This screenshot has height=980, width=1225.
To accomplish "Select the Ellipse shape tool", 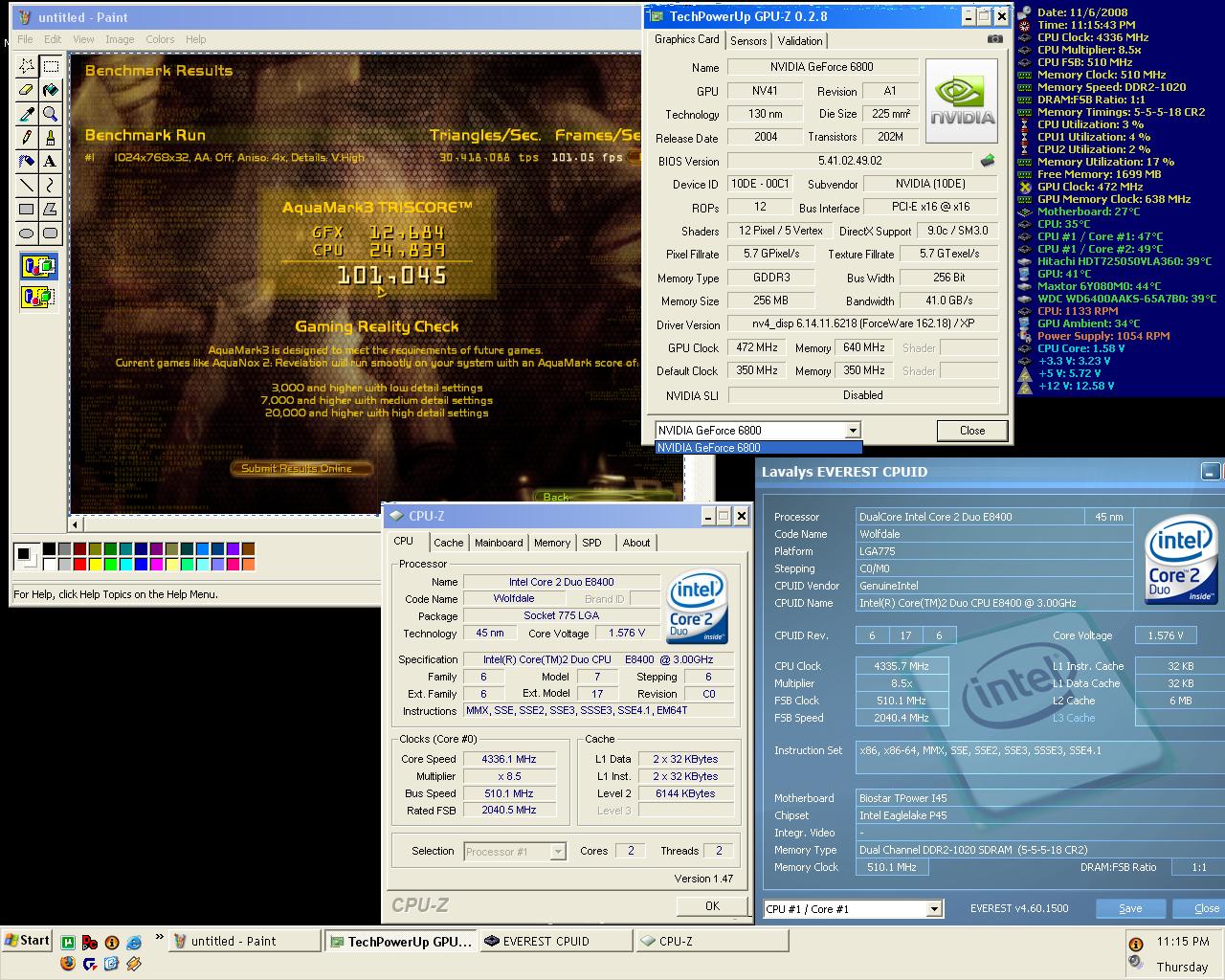I will click(x=27, y=234).
